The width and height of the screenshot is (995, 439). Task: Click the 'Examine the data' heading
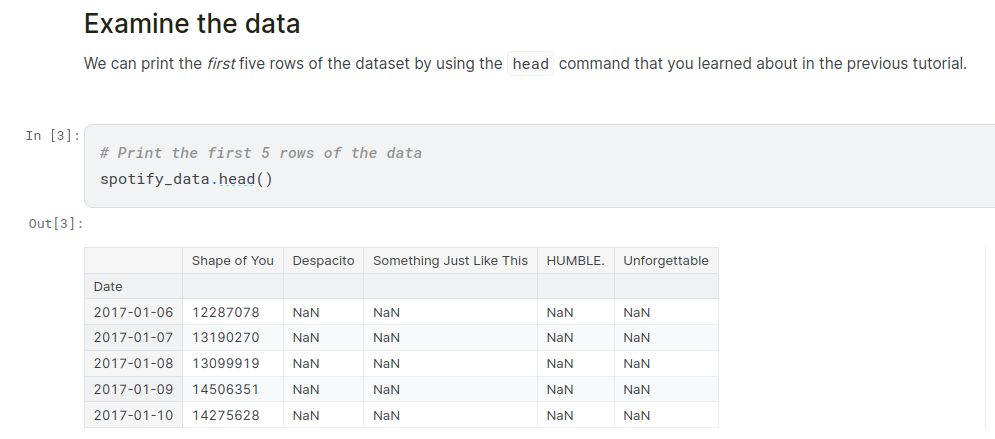click(x=192, y=24)
